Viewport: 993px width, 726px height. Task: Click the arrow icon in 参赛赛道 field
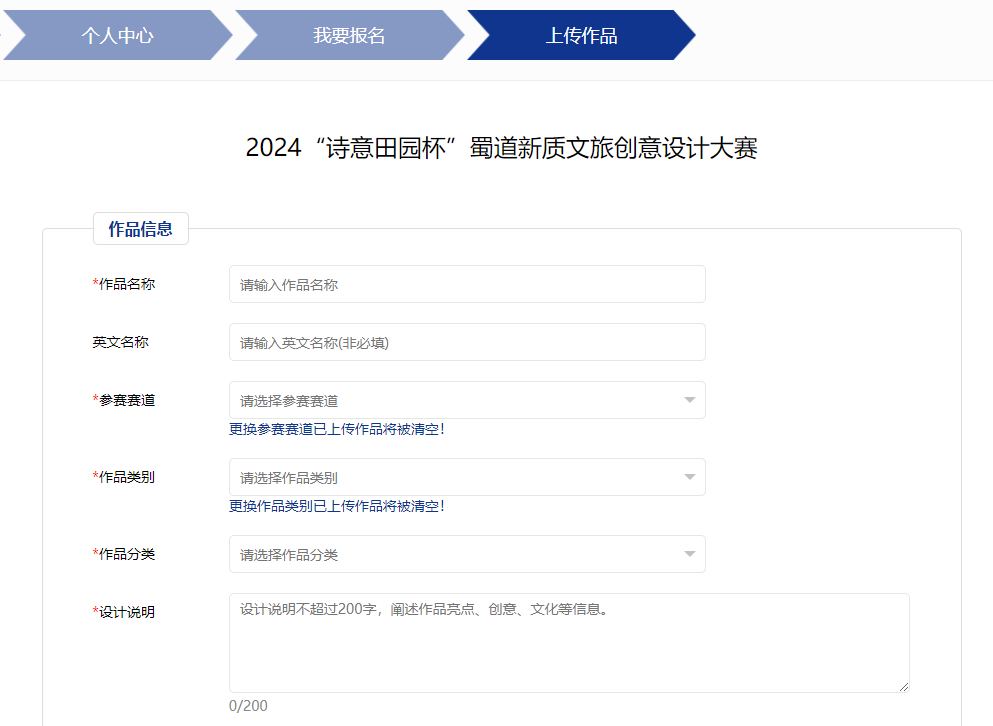(689, 400)
